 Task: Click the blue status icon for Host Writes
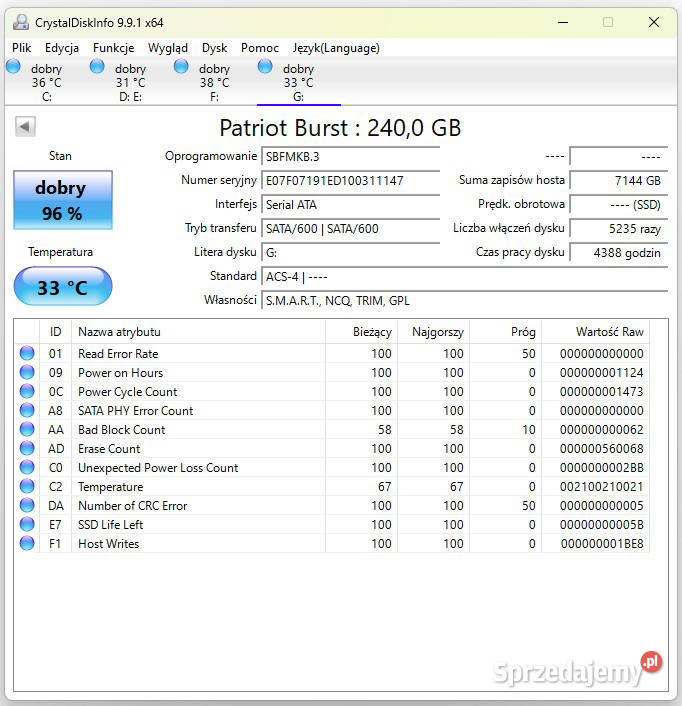pyautogui.click(x=27, y=543)
